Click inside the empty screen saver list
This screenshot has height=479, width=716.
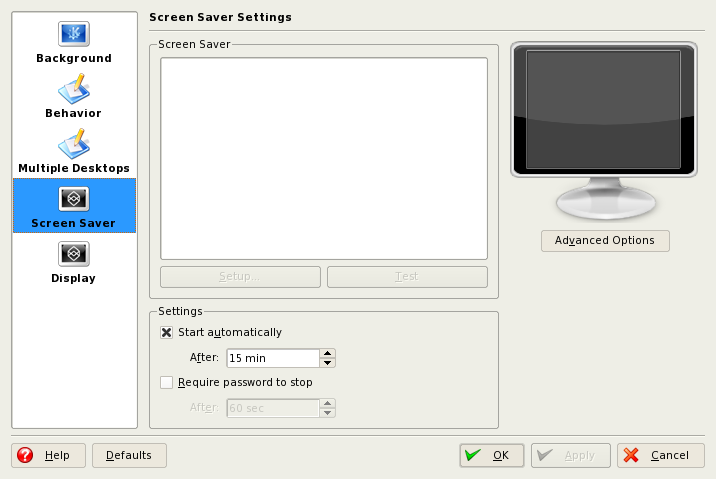(324, 158)
